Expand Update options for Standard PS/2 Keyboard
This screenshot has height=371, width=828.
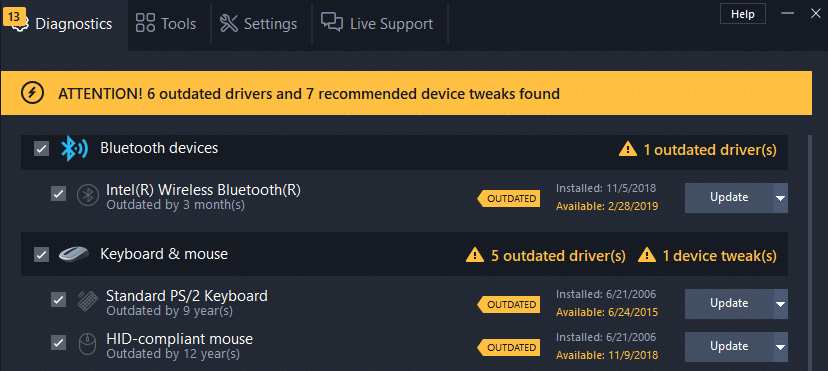click(x=781, y=304)
